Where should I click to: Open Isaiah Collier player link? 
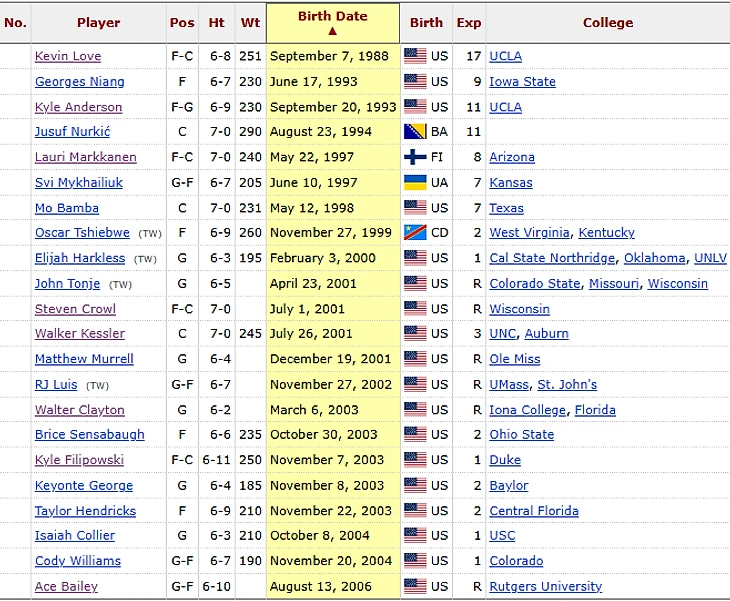[x=75, y=536]
